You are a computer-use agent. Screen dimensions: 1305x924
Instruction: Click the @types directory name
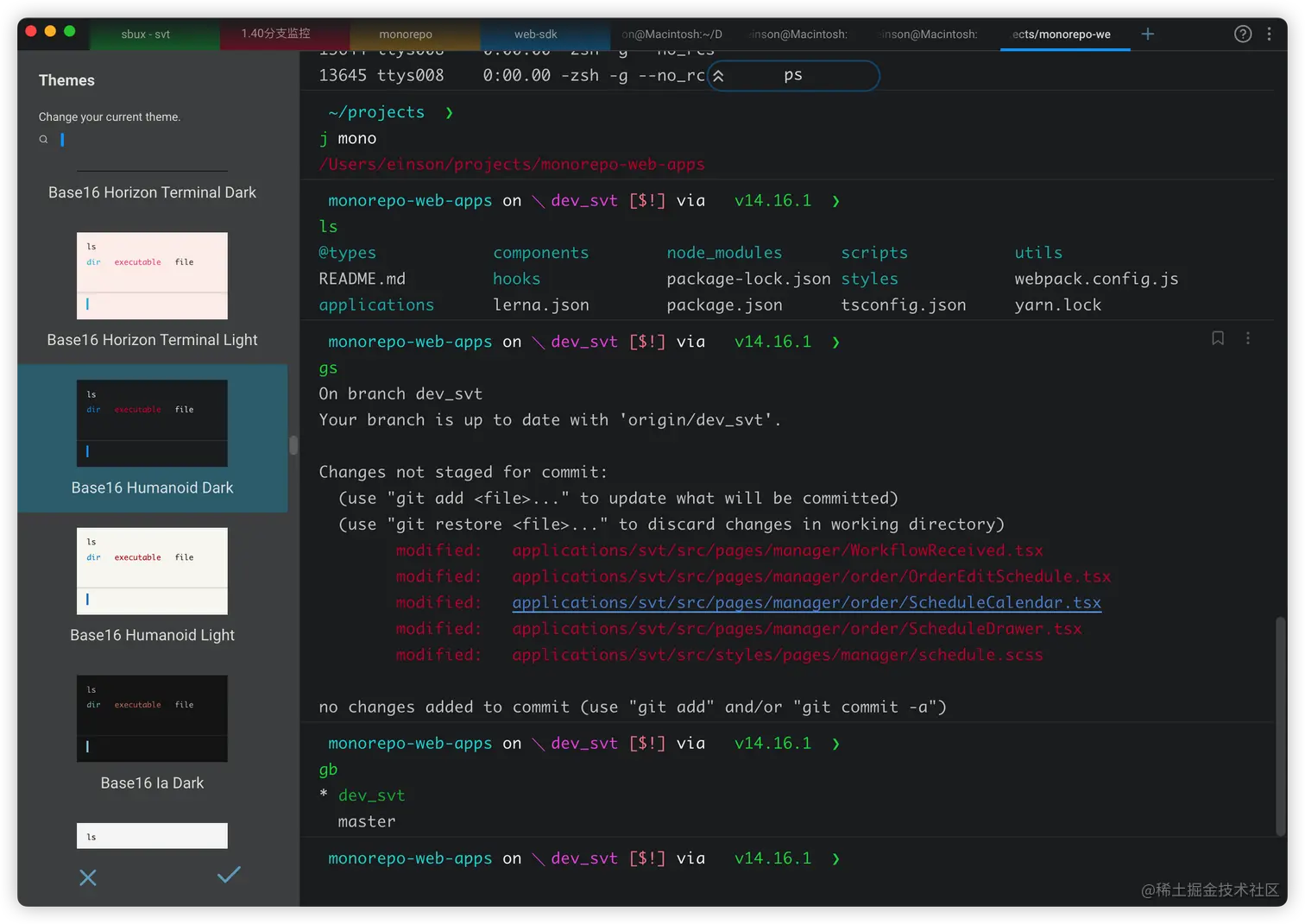(x=347, y=253)
